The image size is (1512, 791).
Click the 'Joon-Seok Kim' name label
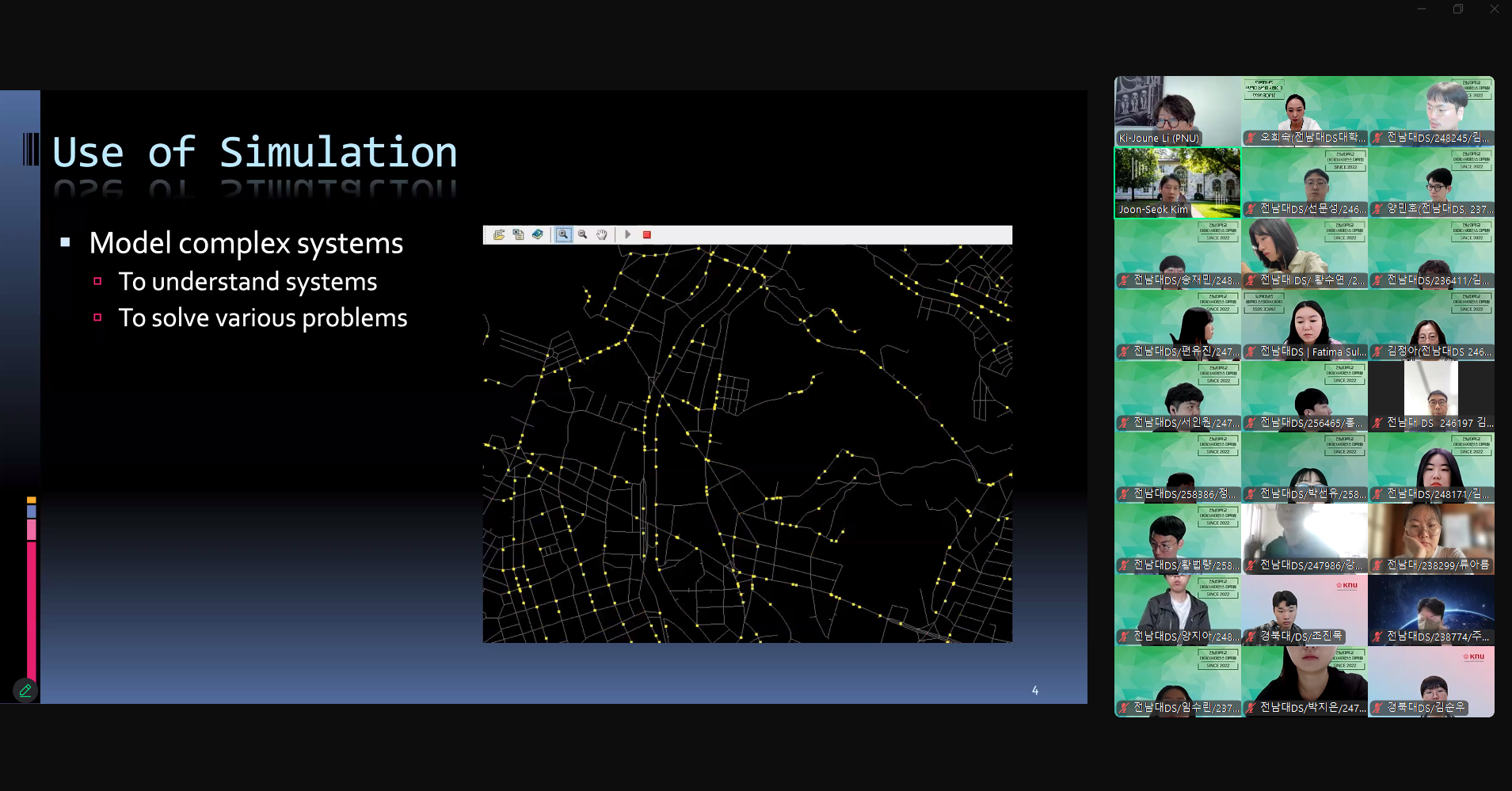click(1153, 209)
